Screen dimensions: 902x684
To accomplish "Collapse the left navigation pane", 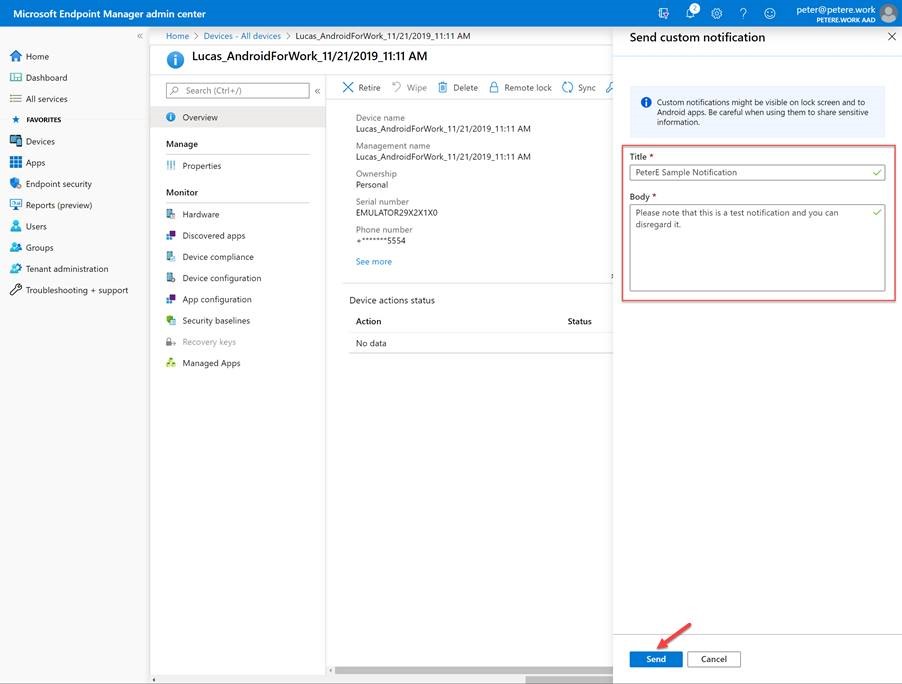I will pos(140,36).
